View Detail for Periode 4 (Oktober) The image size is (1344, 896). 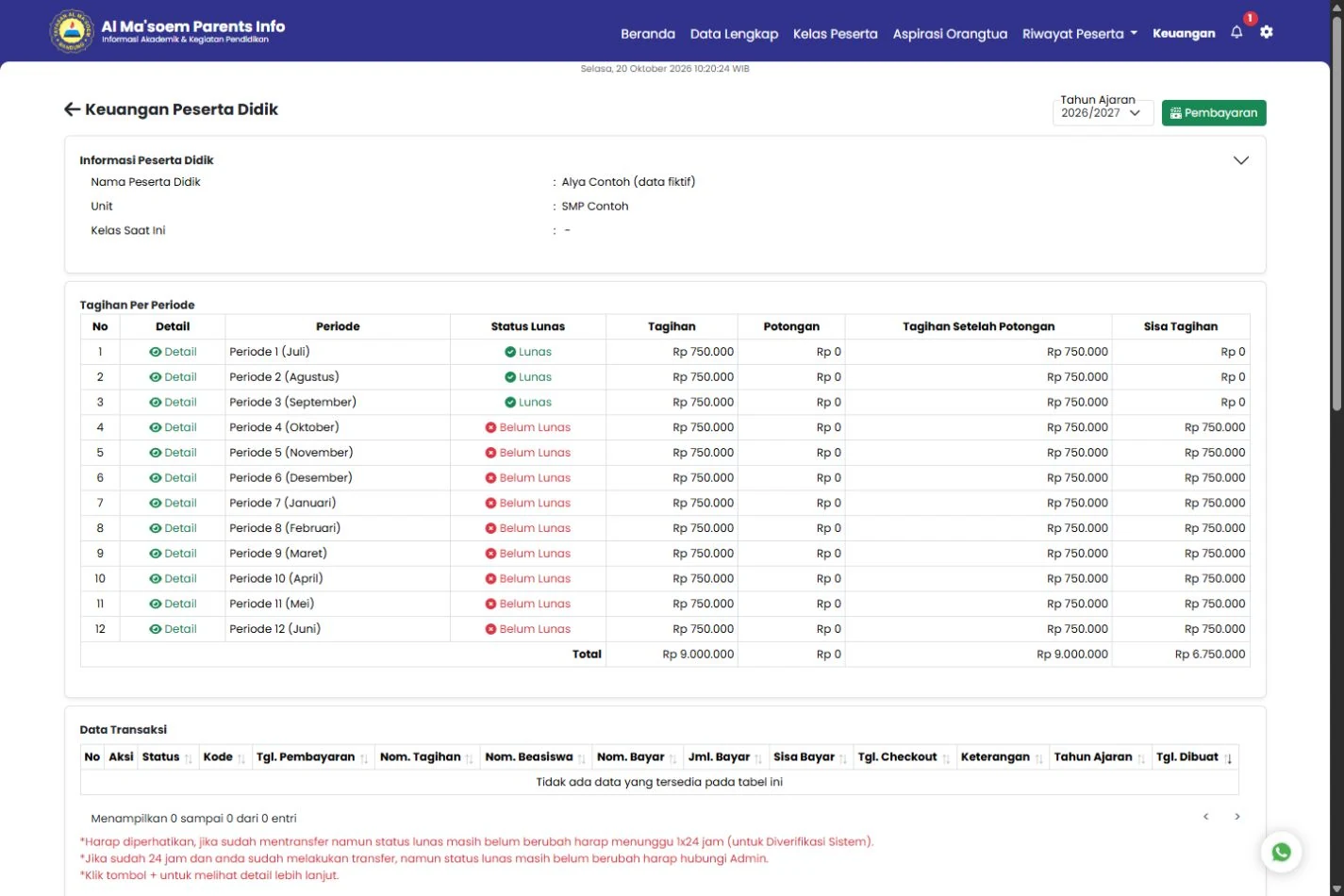[x=173, y=427]
